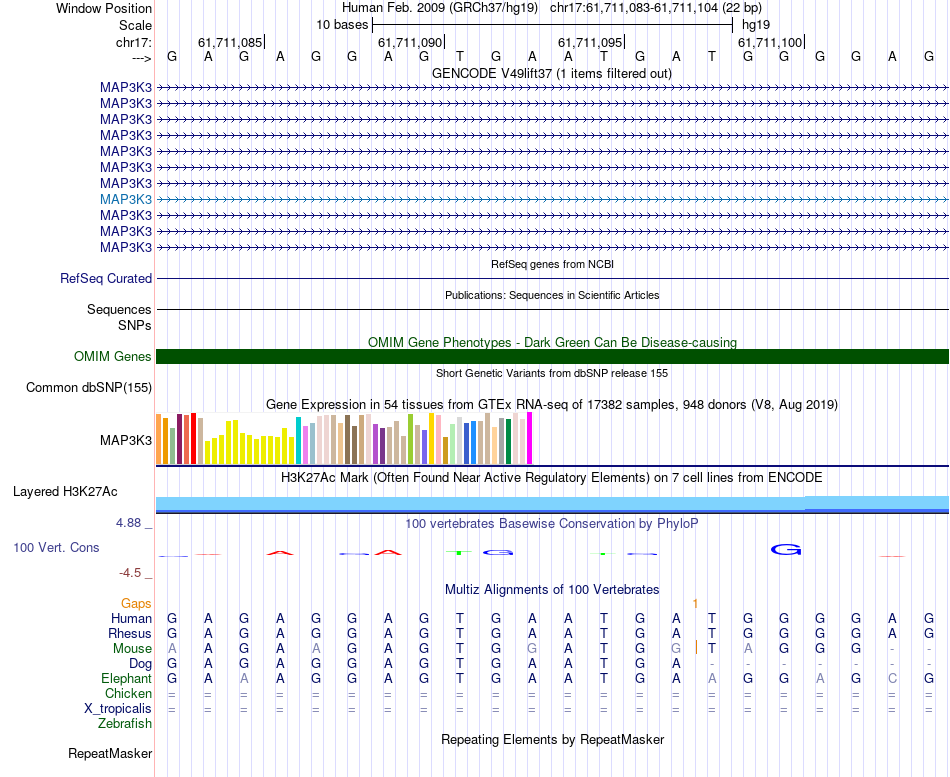Select the Elephant species alignment label
Image resolution: width=950 pixels, height=777 pixels.
126,679
